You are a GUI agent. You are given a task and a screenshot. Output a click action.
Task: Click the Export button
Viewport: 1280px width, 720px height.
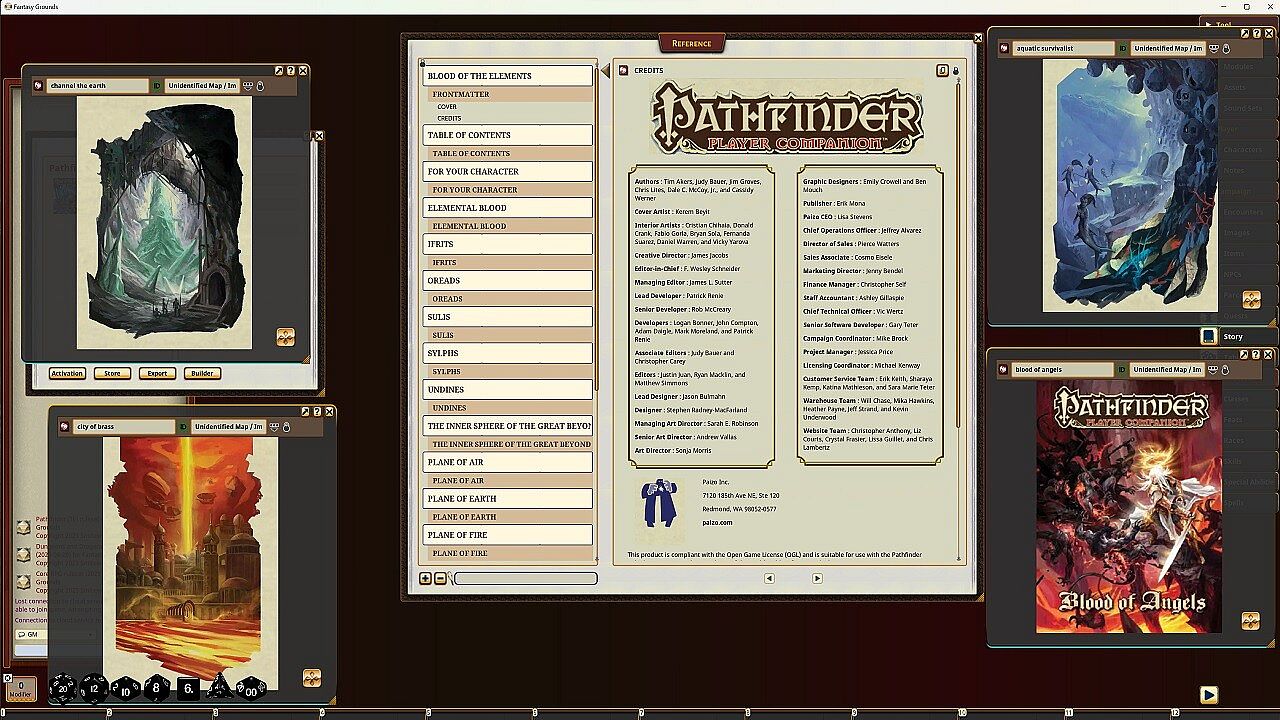point(157,373)
